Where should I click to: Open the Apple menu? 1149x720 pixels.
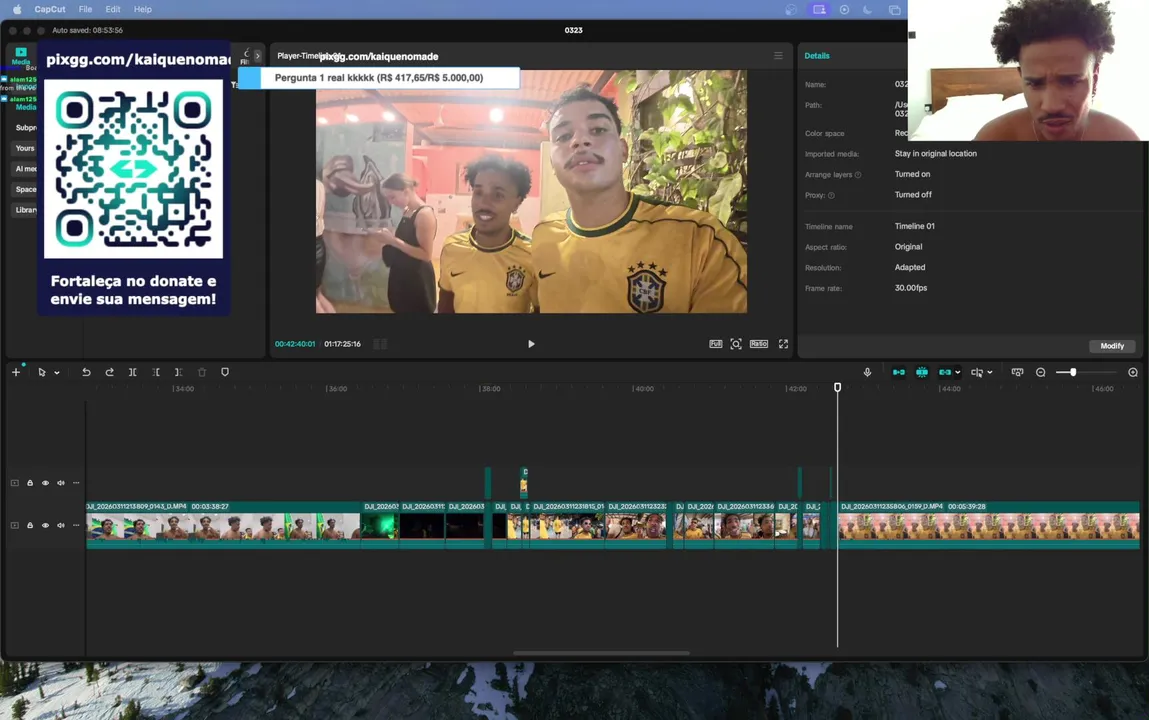(17, 10)
